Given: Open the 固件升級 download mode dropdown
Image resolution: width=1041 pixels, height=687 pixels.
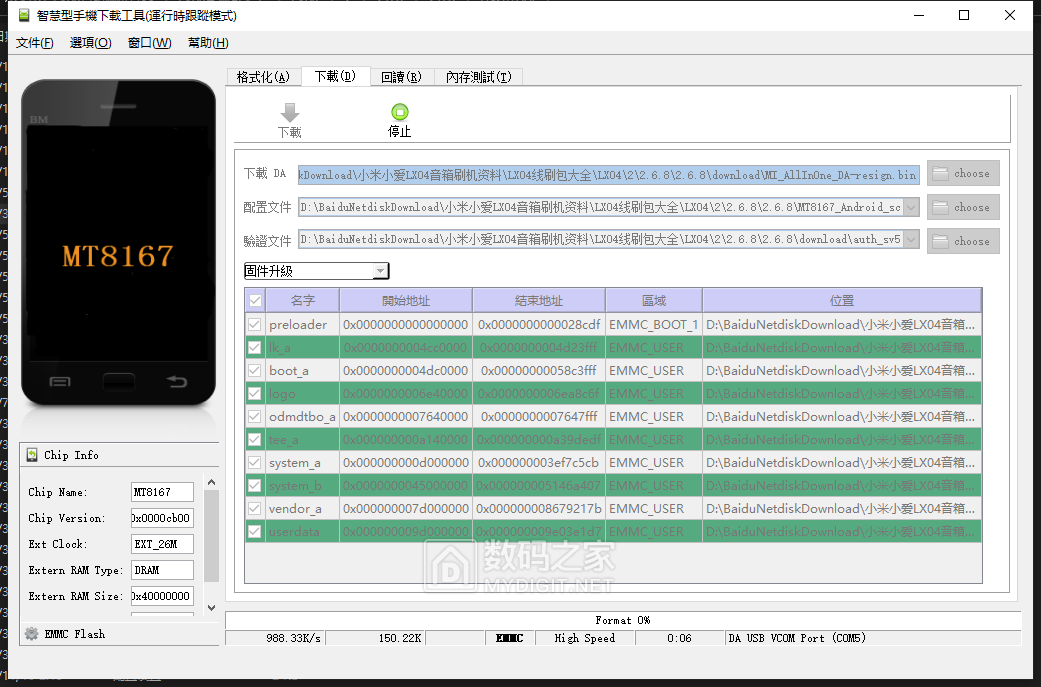Looking at the screenshot, I should pos(381,270).
